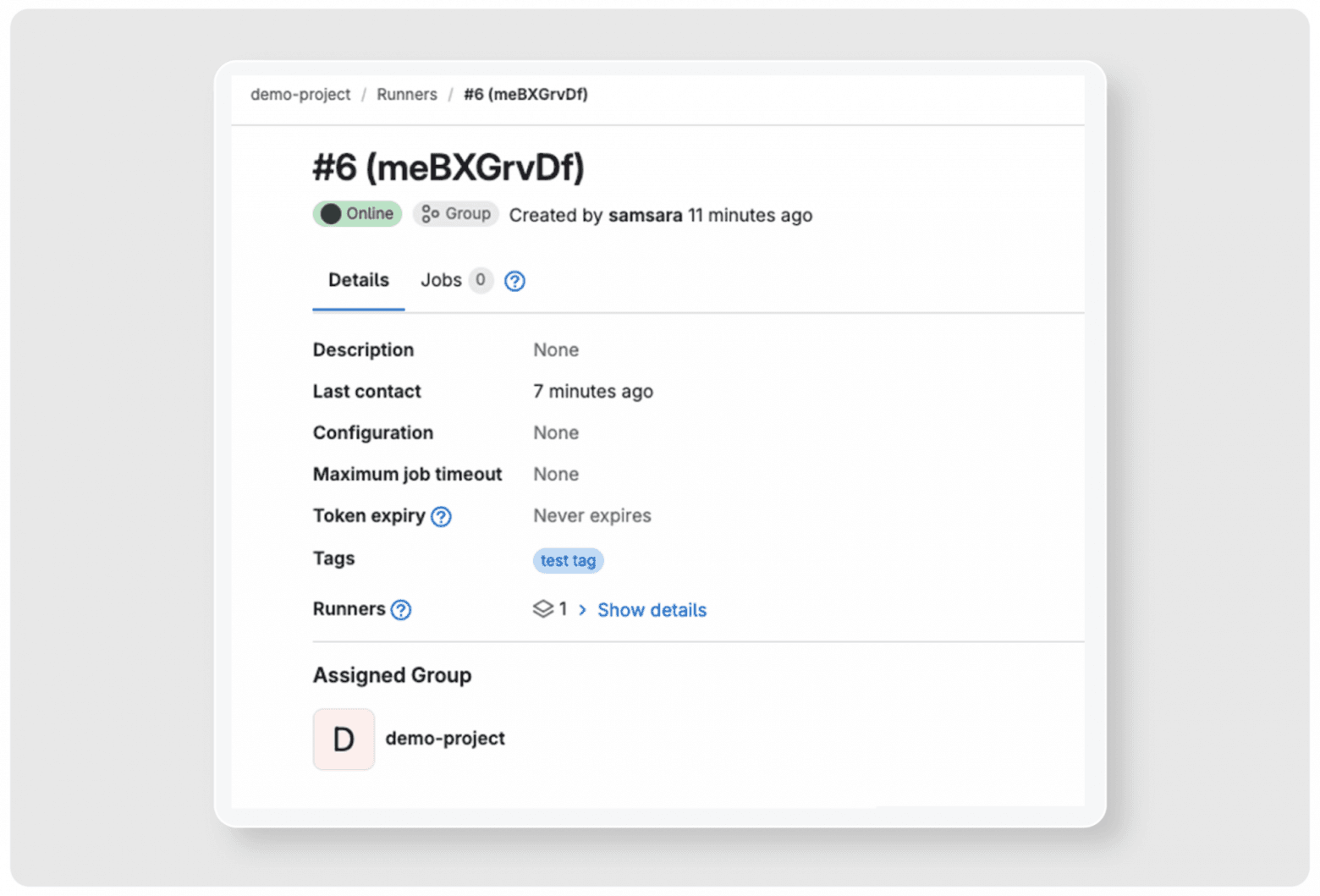Click the Group runner type badge
Viewport: 1320px width, 896px height.
[456, 214]
